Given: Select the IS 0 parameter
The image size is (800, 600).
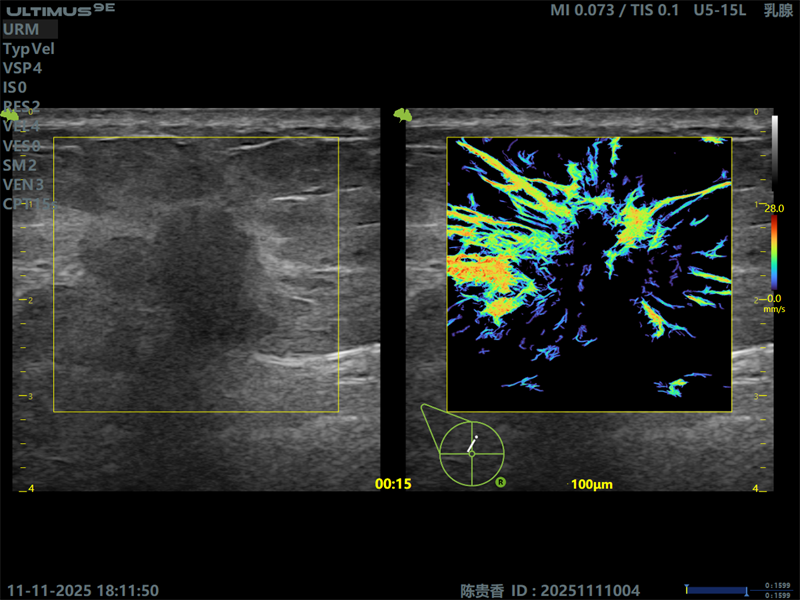Looking at the screenshot, I should [15, 88].
